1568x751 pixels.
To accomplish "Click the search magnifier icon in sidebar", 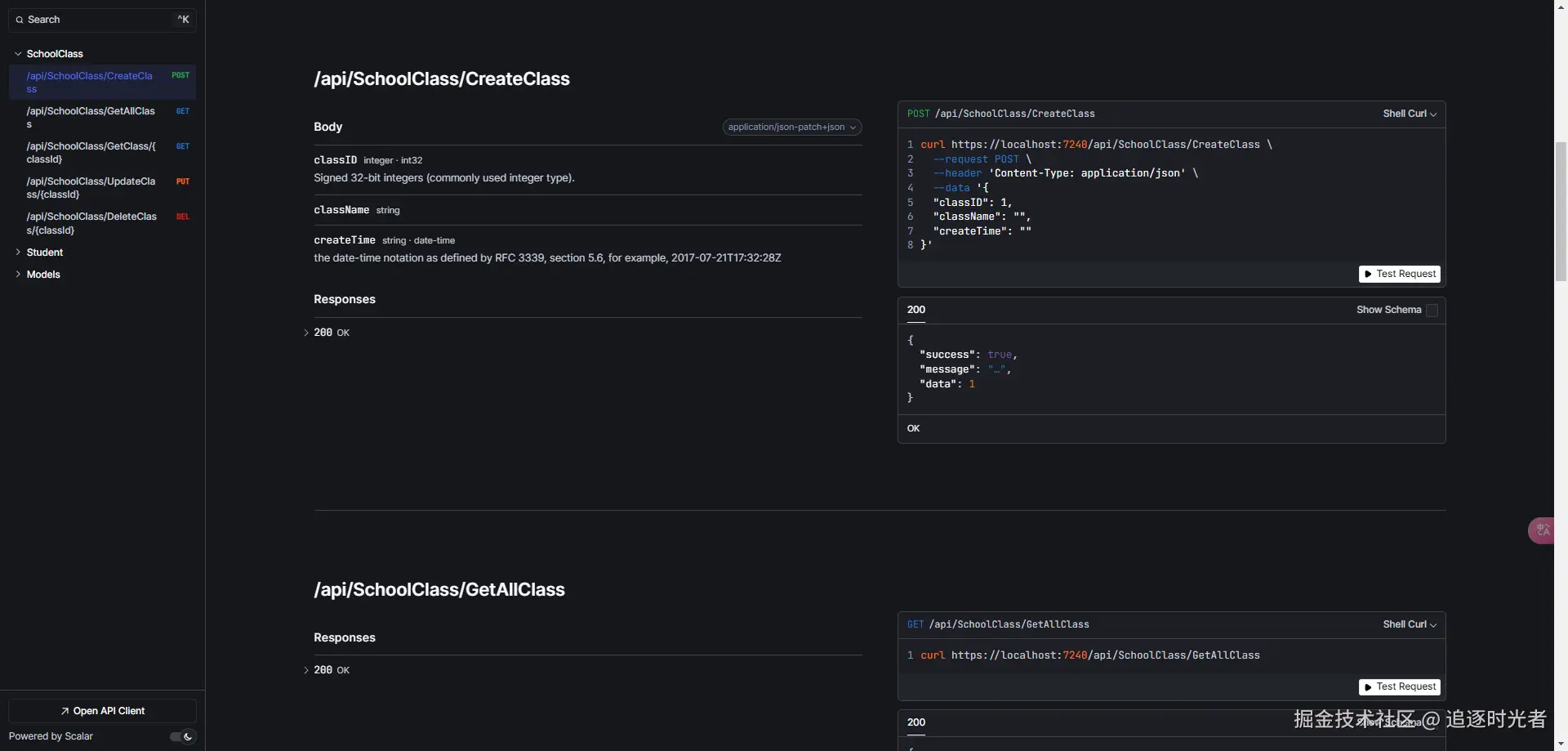I will (20, 20).
